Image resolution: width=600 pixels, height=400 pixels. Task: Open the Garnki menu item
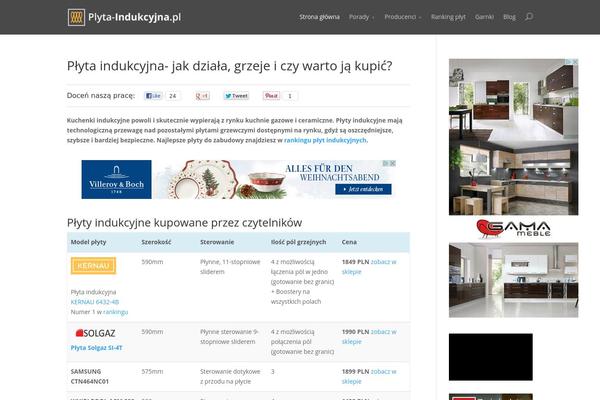coord(484,17)
